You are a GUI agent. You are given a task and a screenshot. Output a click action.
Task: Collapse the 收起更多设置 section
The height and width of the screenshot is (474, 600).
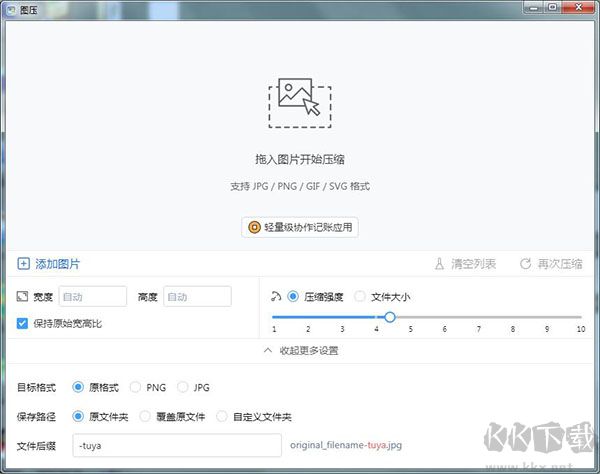pos(300,350)
